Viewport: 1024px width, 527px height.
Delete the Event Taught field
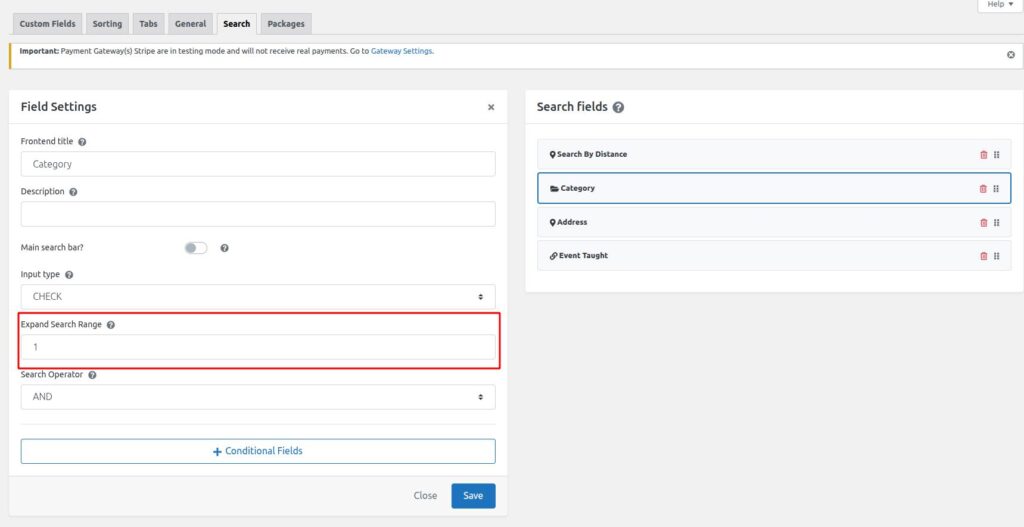[x=983, y=256]
